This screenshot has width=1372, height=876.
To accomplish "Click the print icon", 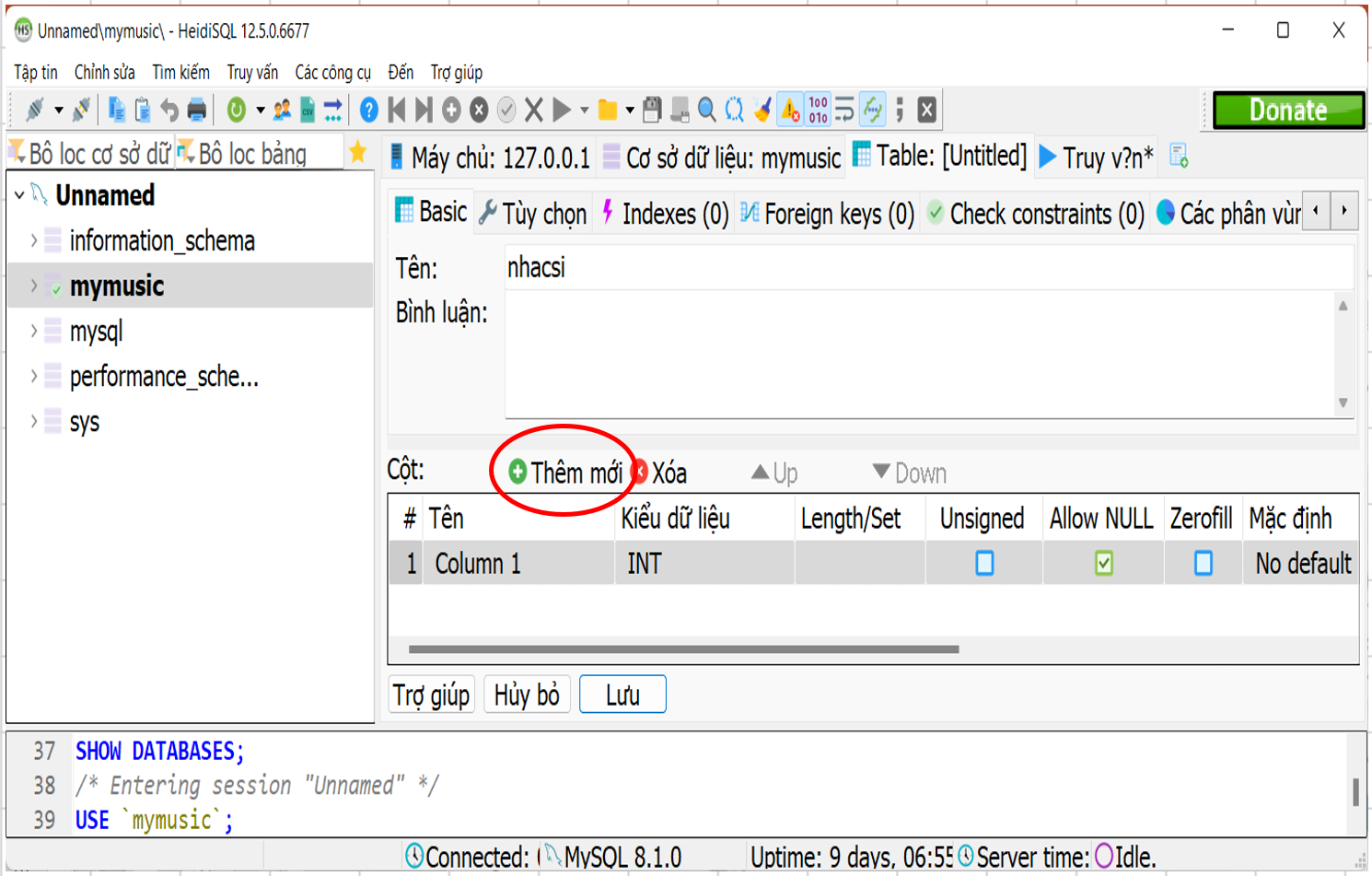I will [x=197, y=111].
